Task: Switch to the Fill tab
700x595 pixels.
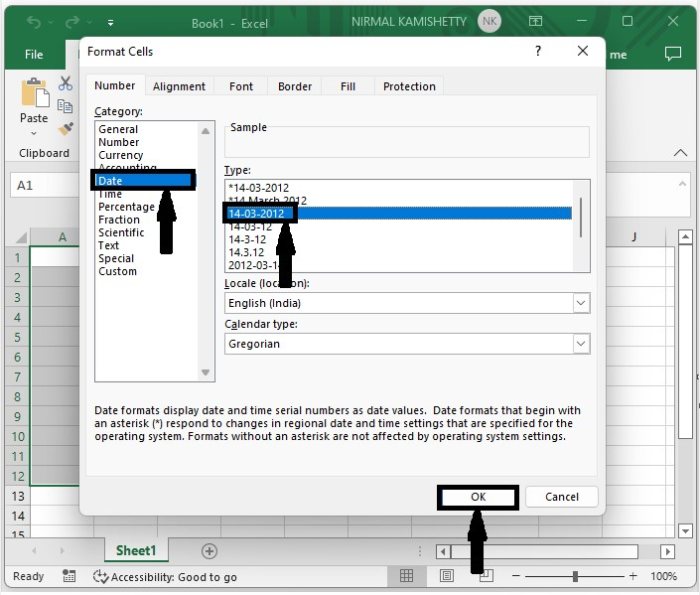Action: [348, 86]
